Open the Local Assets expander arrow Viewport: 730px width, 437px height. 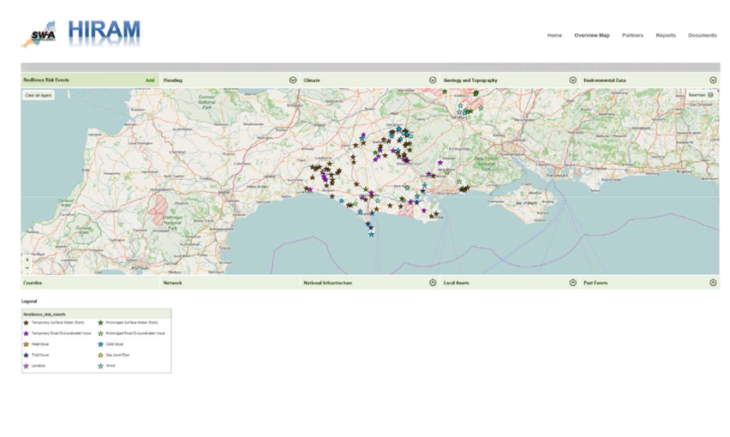point(573,282)
